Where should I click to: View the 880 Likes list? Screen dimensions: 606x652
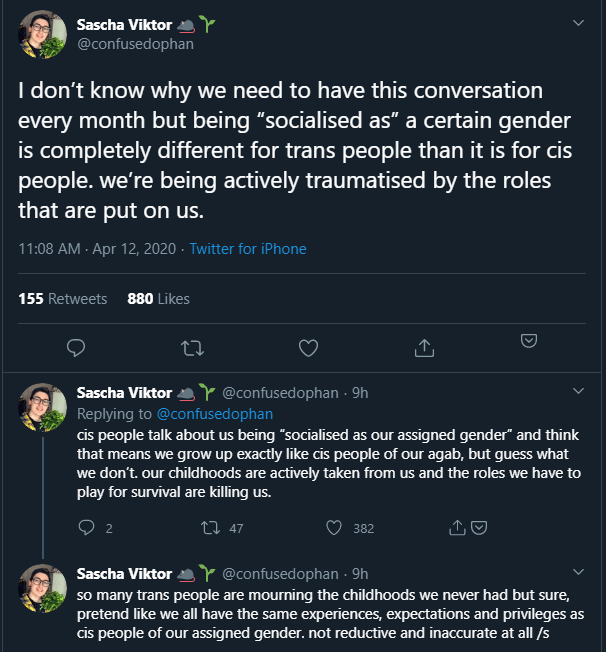(x=158, y=298)
